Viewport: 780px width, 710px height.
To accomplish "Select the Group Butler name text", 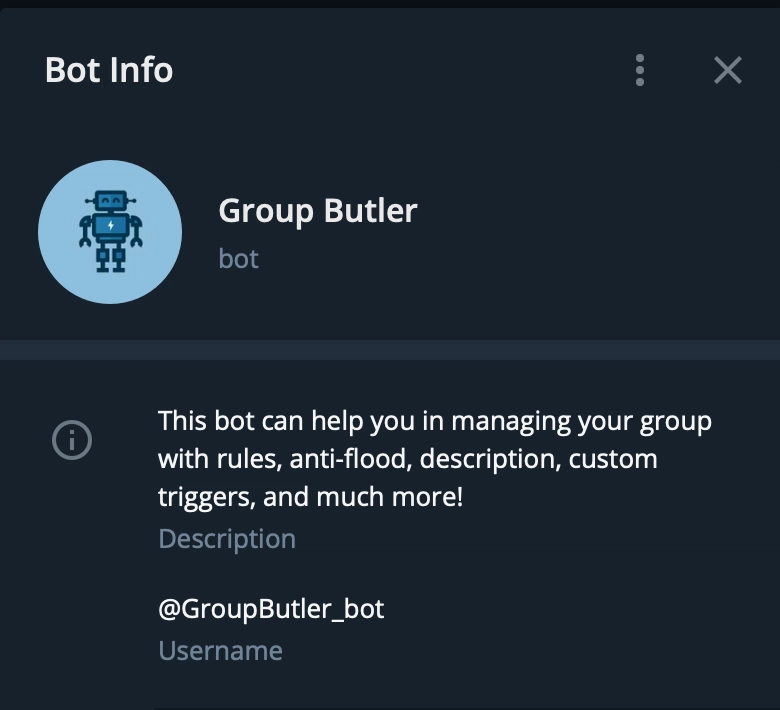I will pyautogui.click(x=318, y=211).
